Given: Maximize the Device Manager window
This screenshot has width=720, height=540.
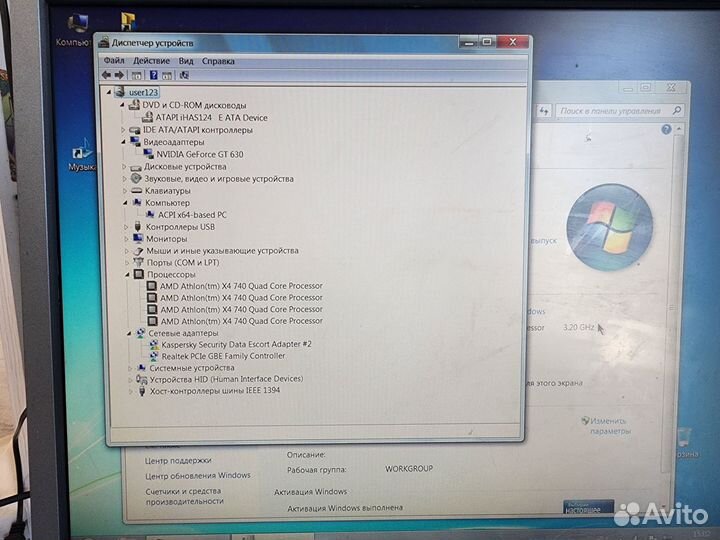Looking at the screenshot, I should click(487, 42).
